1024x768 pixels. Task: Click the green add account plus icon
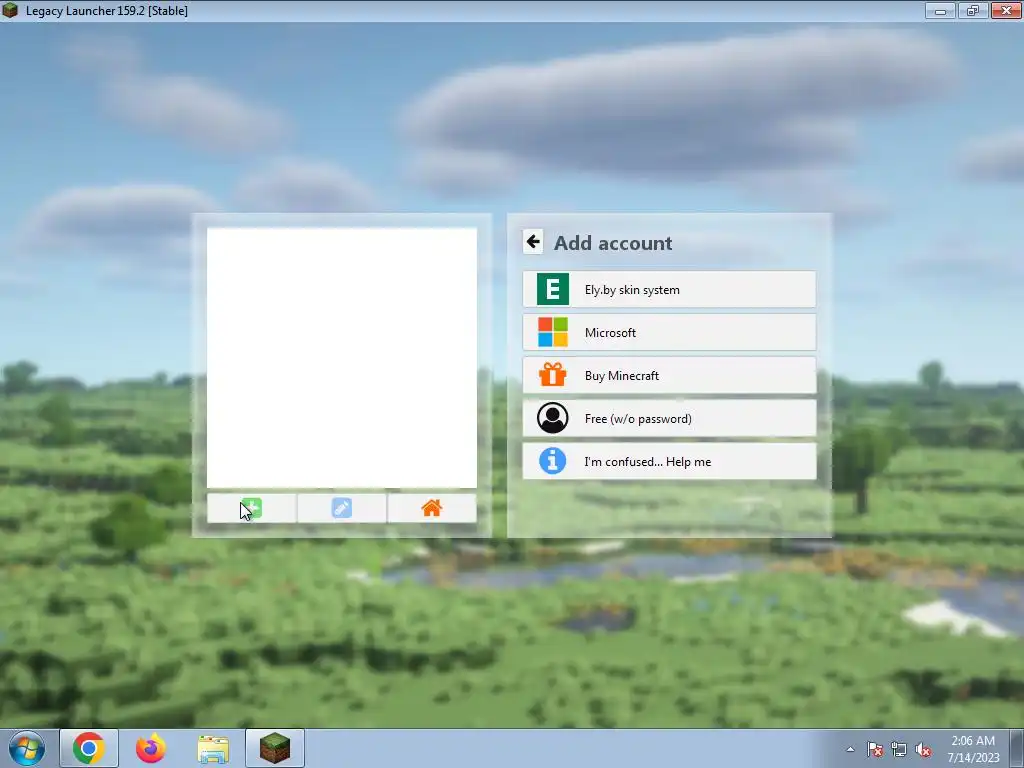(x=251, y=508)
